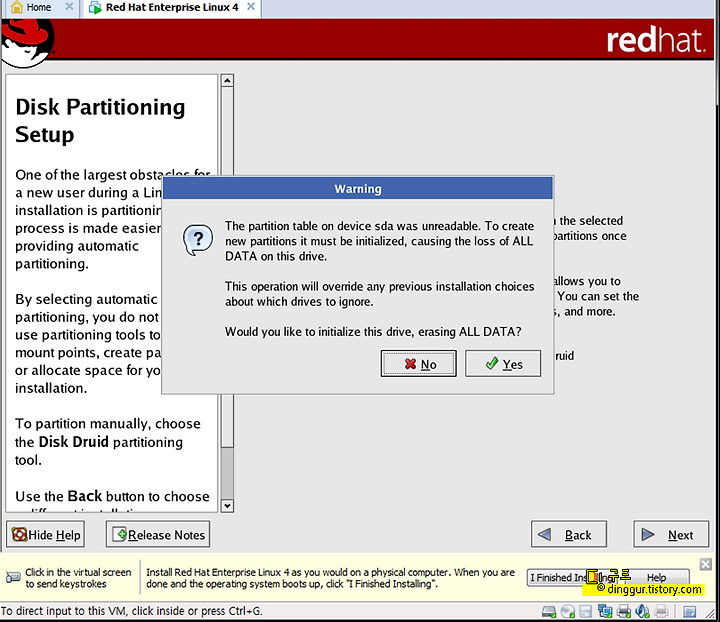This screenshot has width=720, height=622.
Task: Click the Disk Partitioning Setup heading
Action: coord(100,121)
